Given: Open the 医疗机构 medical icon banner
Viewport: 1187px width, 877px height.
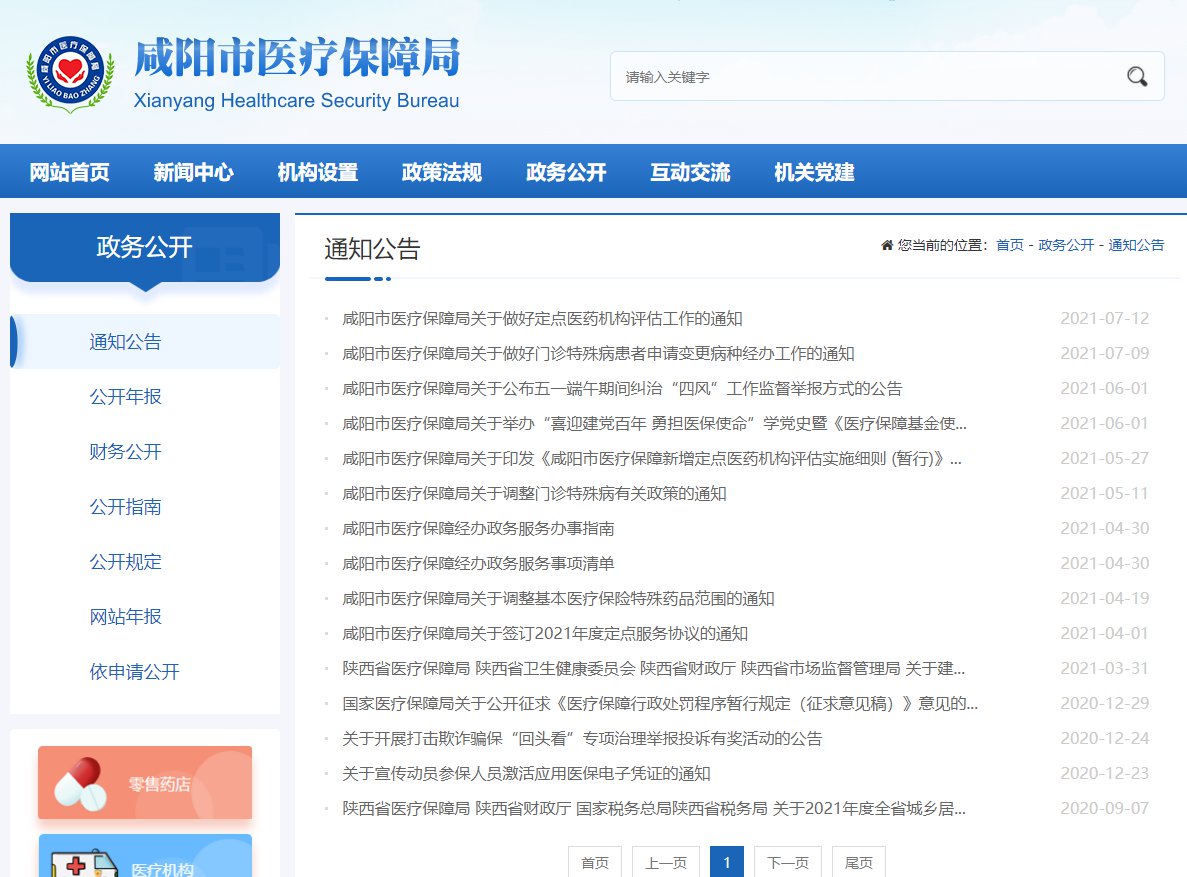Looking at the screenshot, I should click(145, 858).
